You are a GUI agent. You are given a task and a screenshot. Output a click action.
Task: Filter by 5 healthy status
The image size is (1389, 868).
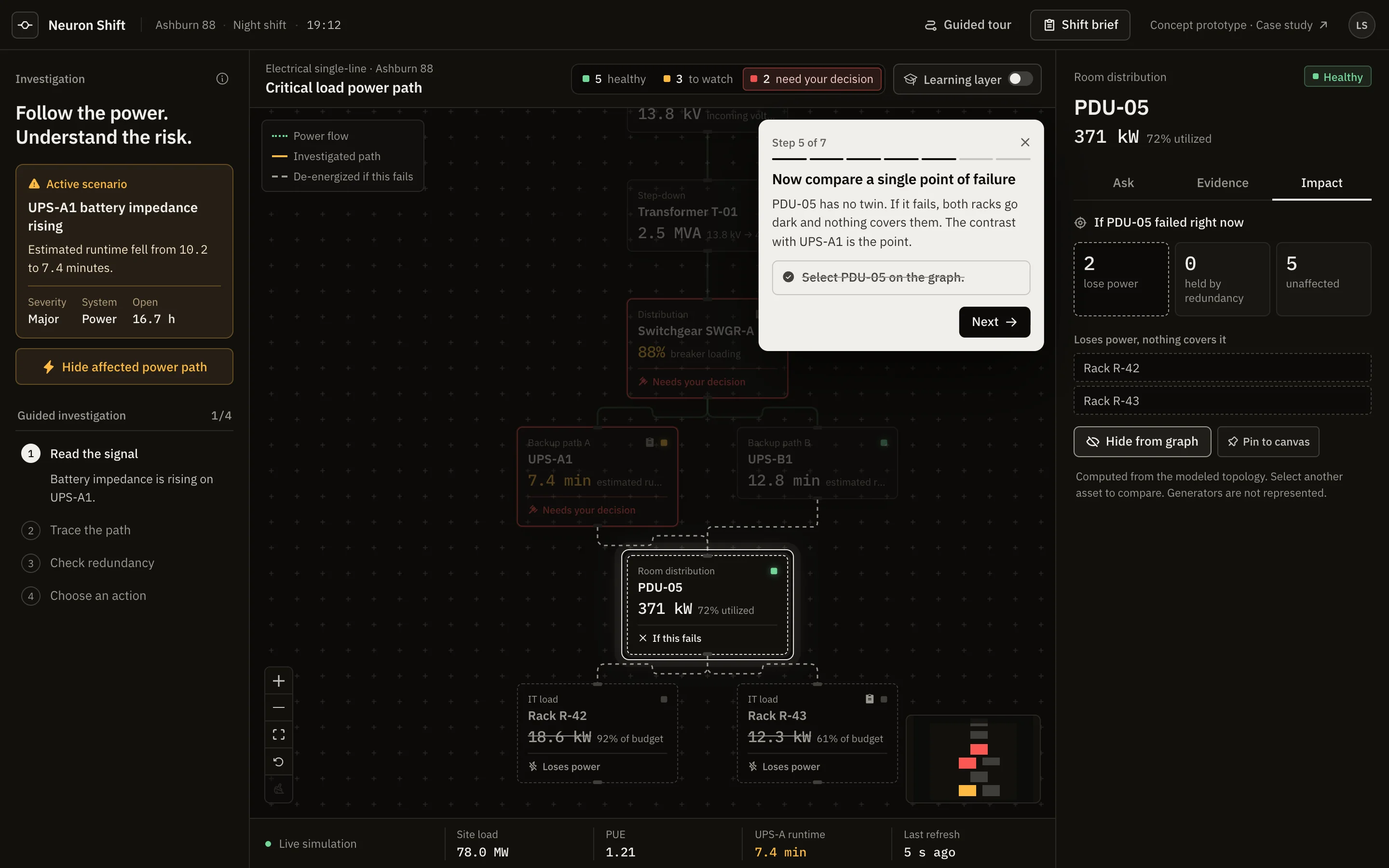(613, 79)
